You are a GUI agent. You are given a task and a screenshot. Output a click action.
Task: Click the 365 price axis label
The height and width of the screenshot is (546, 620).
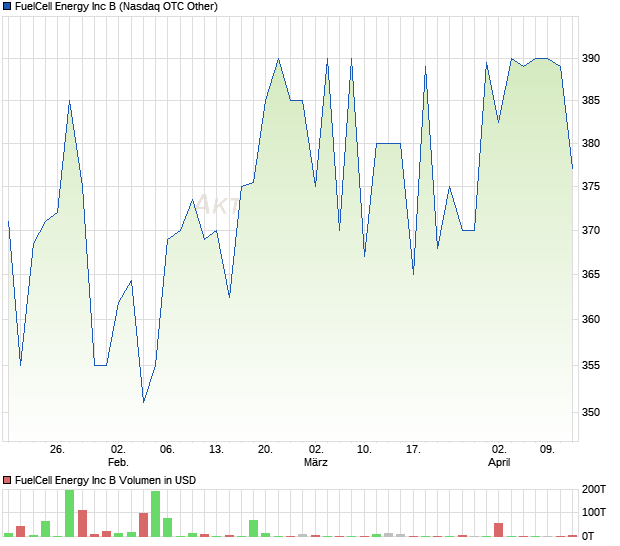pos(590,274)
